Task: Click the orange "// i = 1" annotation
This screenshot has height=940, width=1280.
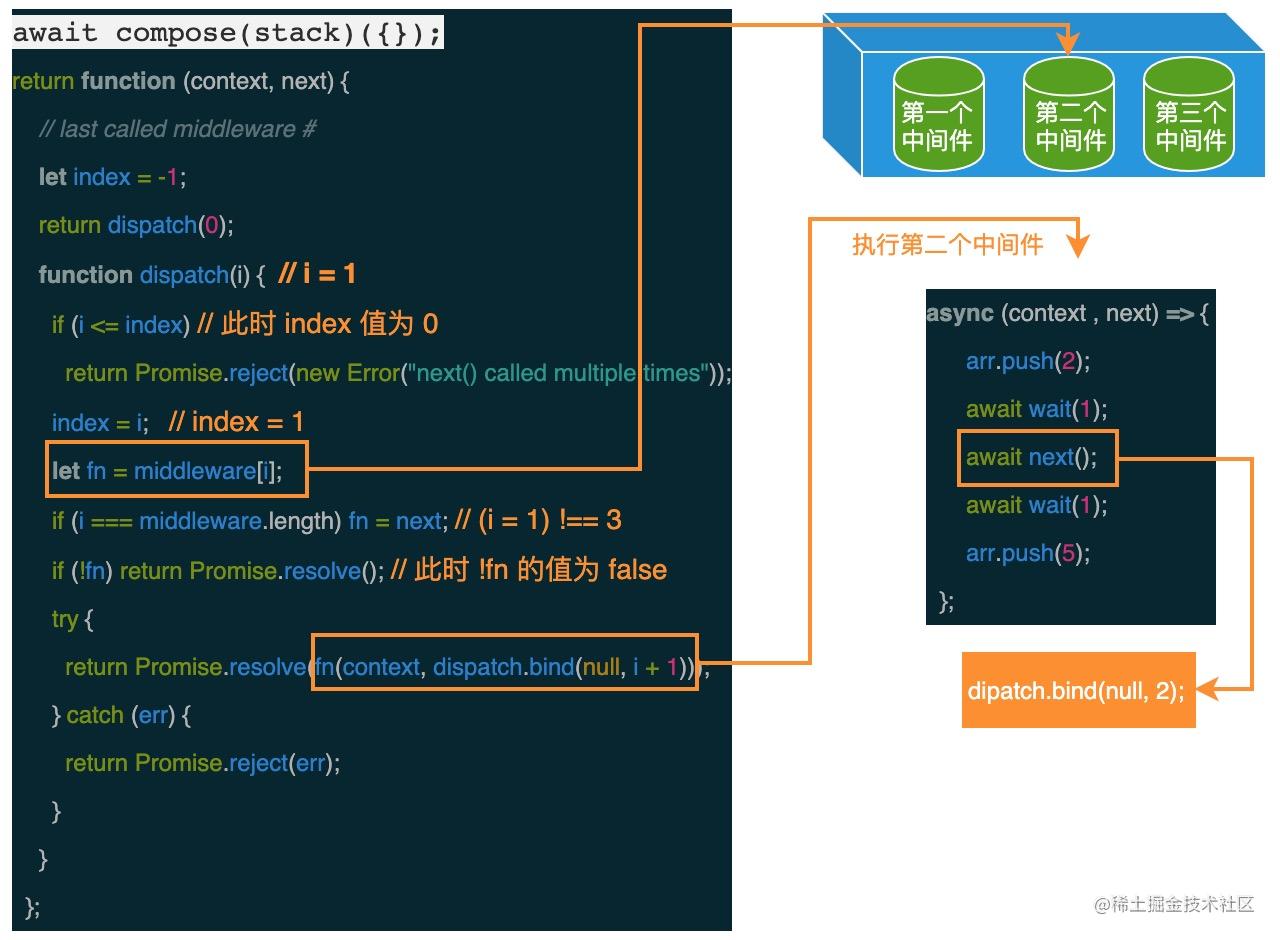Action: pos(317,273)
